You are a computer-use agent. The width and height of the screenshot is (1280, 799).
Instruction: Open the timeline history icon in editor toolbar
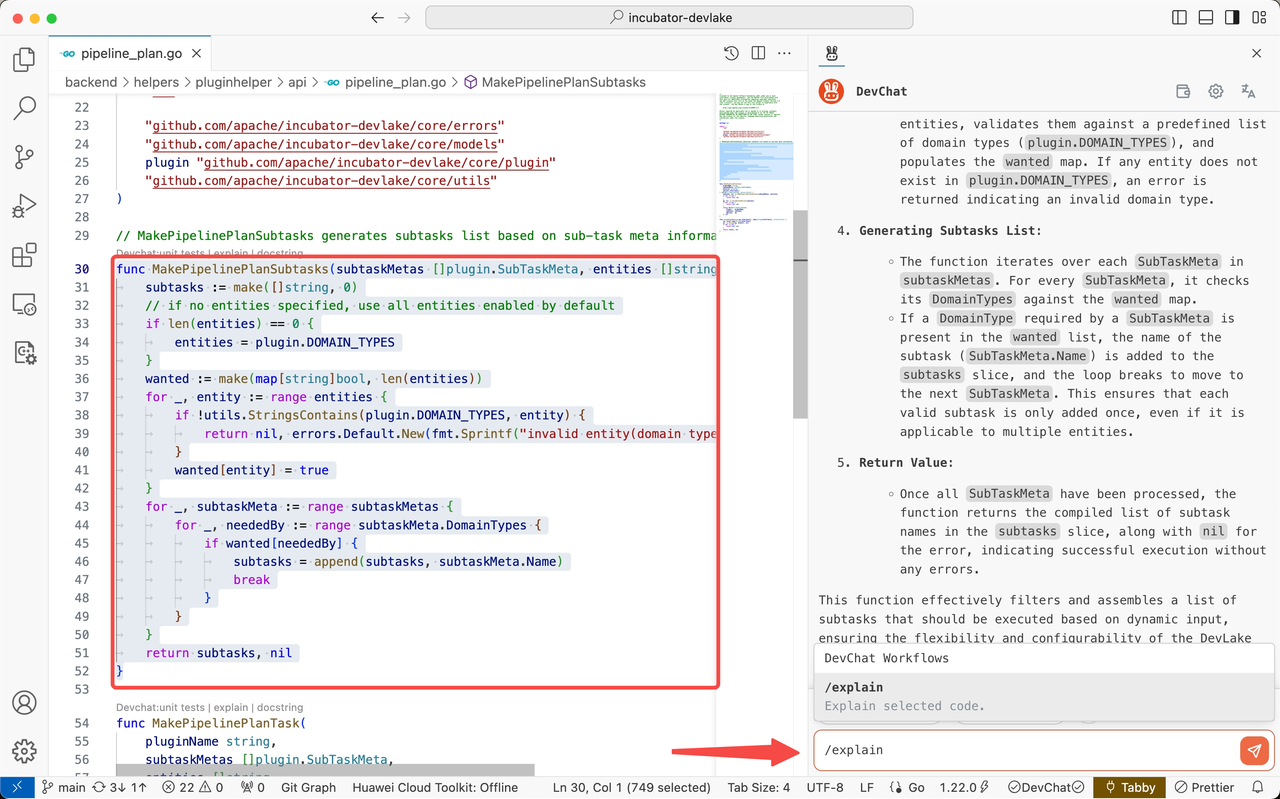click(731, 53)
